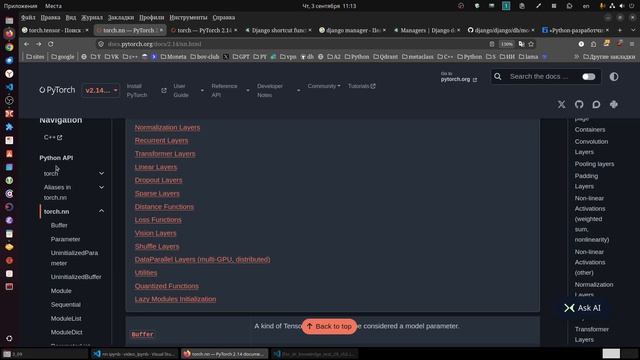Open the Transformer Layers link
The height and width of the screenshot is (360, 640).
165,154
